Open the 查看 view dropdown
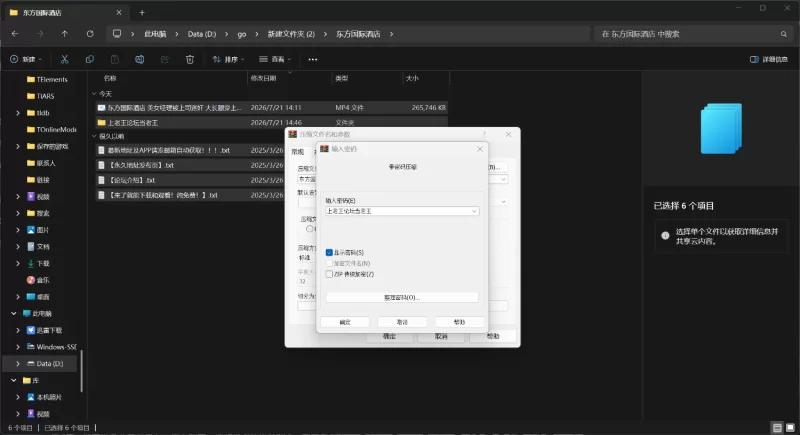The height and width of the screenshot is (435, 800). (275, 59)
